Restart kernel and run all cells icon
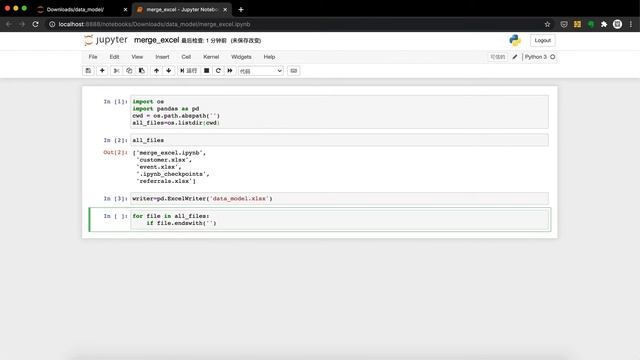640x360 pixels. click(x=230, y=71)
